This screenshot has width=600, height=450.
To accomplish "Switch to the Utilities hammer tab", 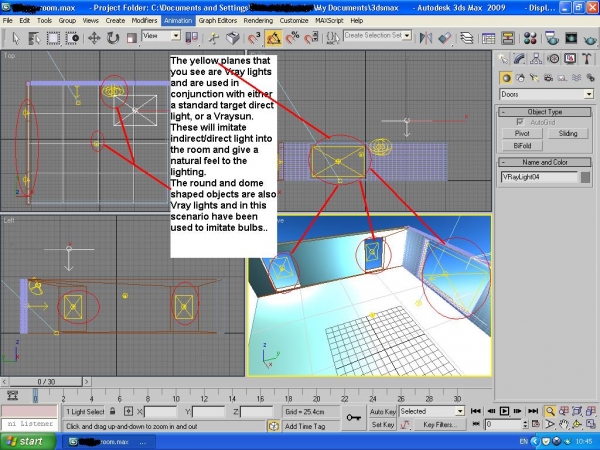I will pyautogui.click(x=586, y=59).
